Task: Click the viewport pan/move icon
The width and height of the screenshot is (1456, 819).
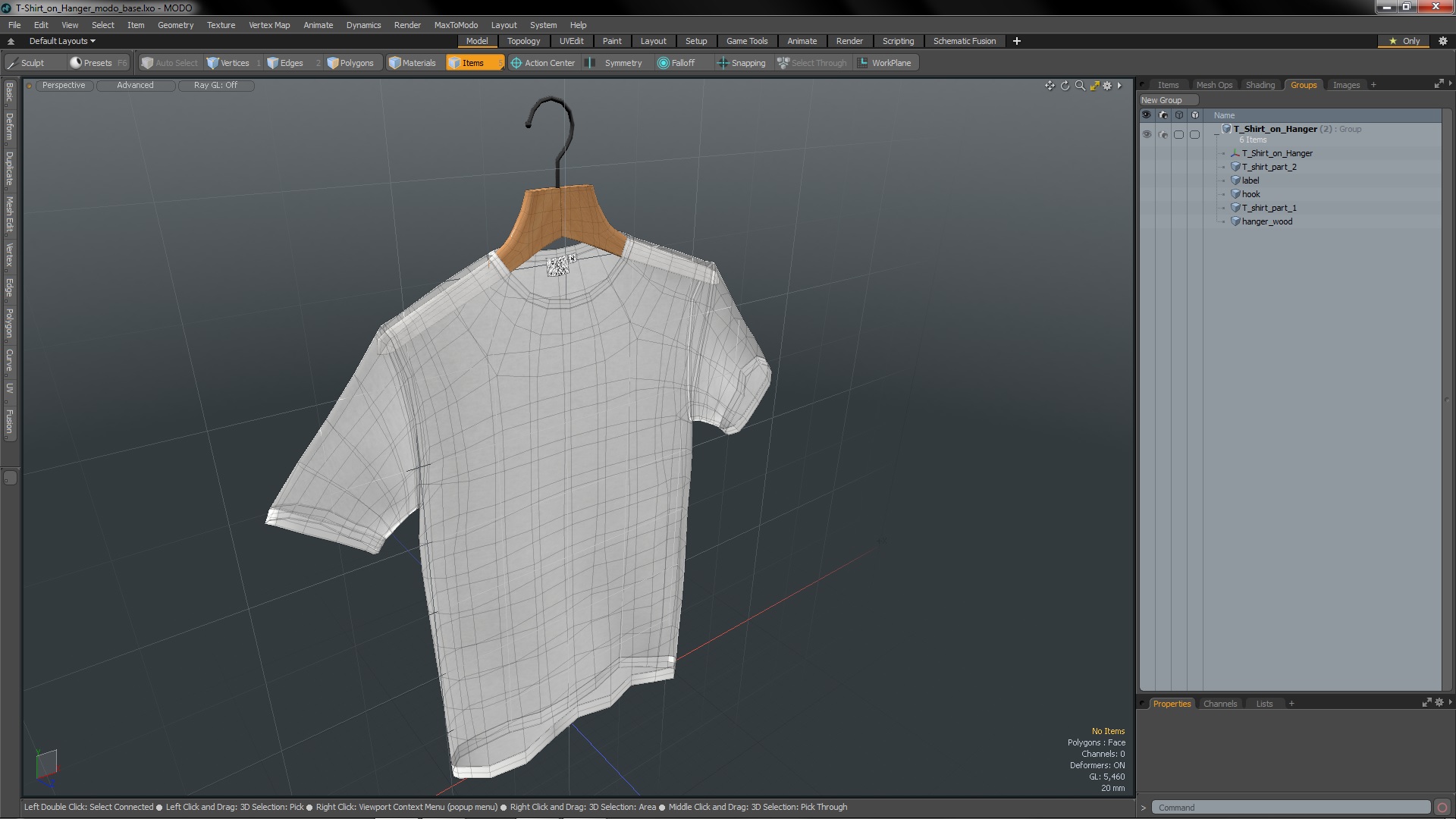Action: 1050,86
